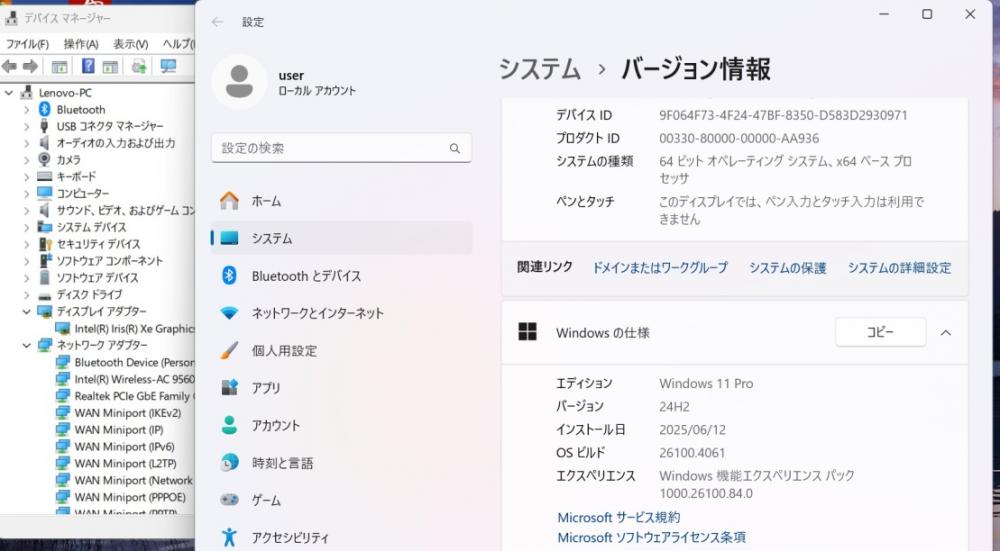The width and height of the screenshot is (1000, 551).
Task: Open ネットワークとインターネット settings
Action: click(x=341, y=313)
